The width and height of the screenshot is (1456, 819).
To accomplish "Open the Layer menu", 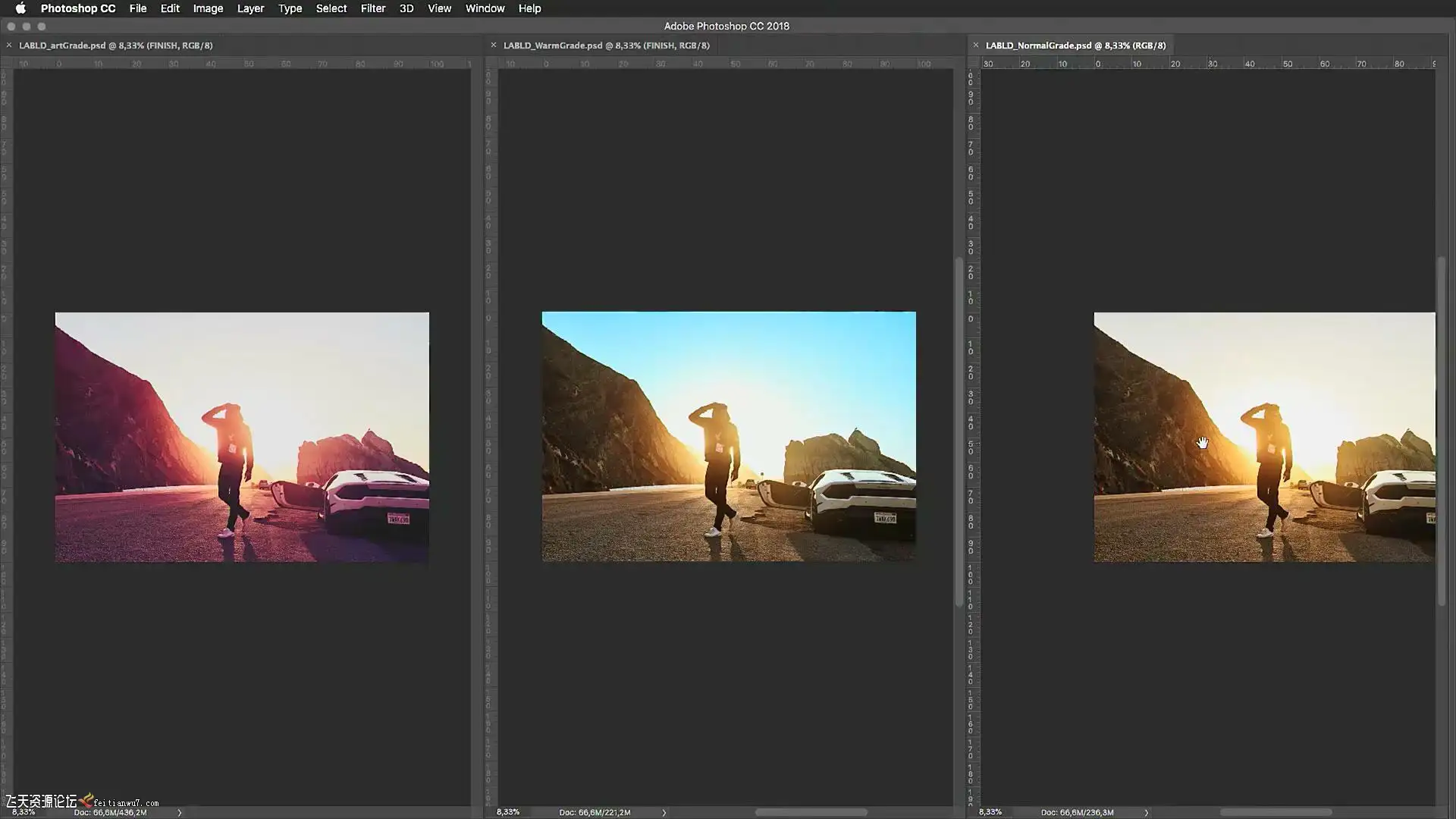I will click(250, 8).
